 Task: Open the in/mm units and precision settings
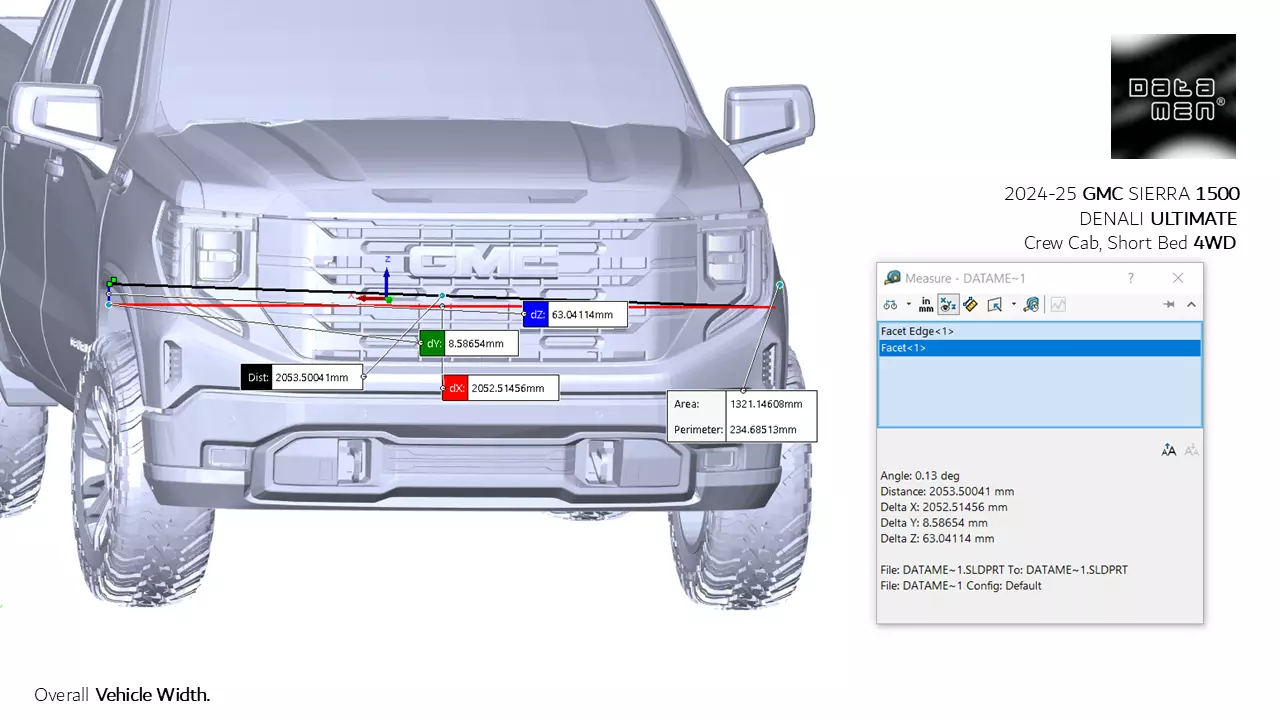click(926, 304)
